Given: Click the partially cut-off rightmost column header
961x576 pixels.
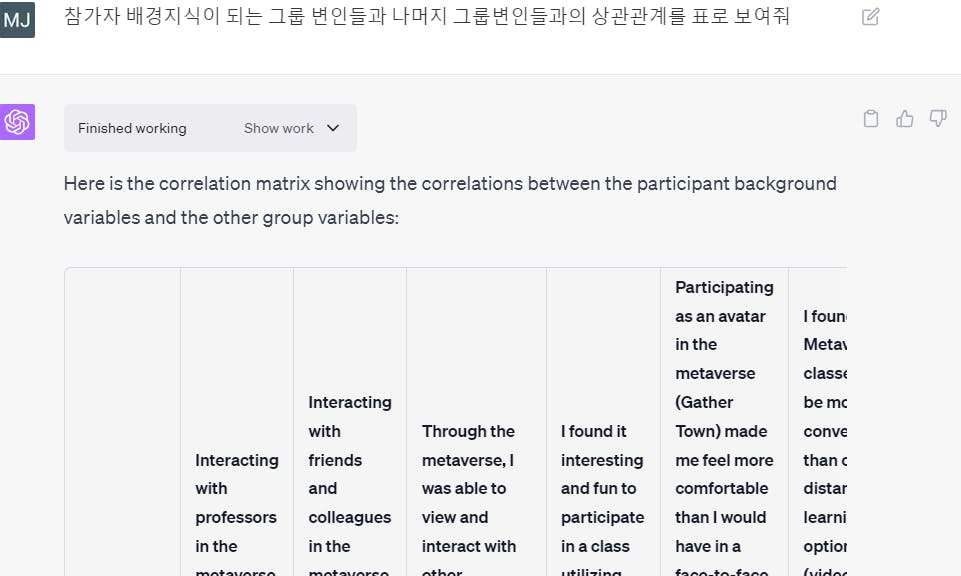Looking at the screenshot, I should [x=825, y=430].
